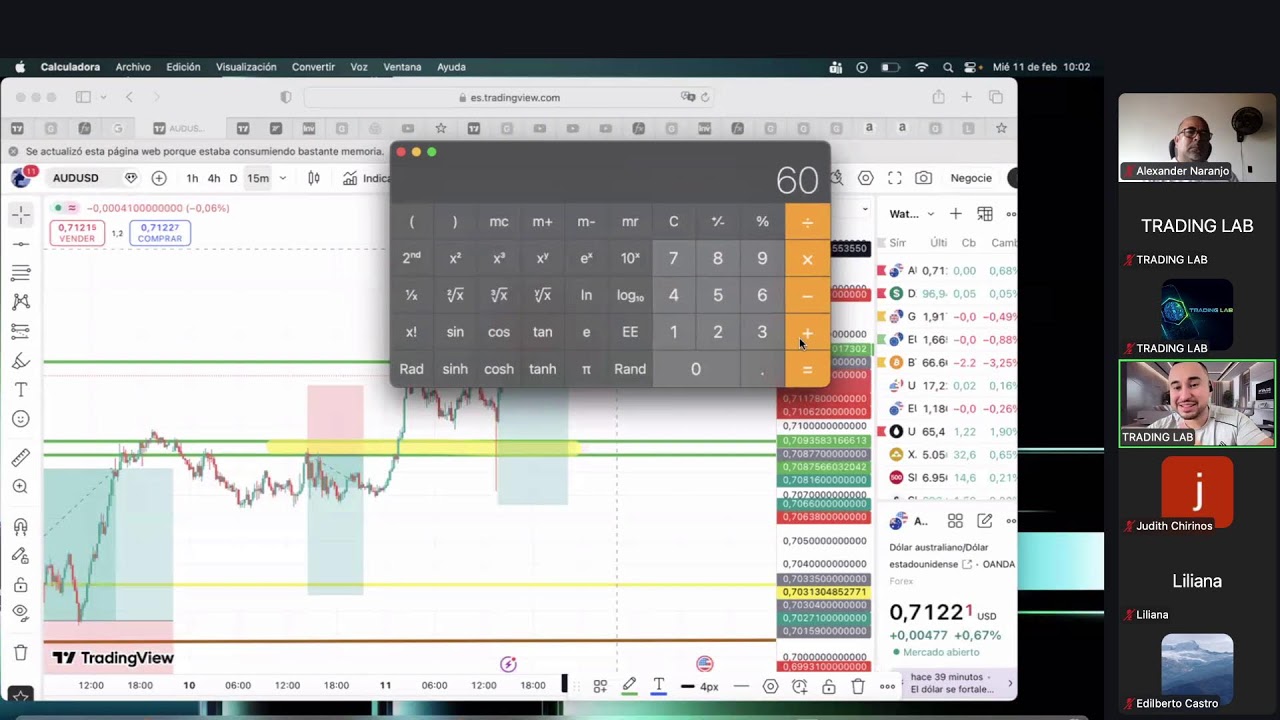Expand the timeframe dropdown chevron
Screen dimensions: 1280x720
(x=283, y=178)
